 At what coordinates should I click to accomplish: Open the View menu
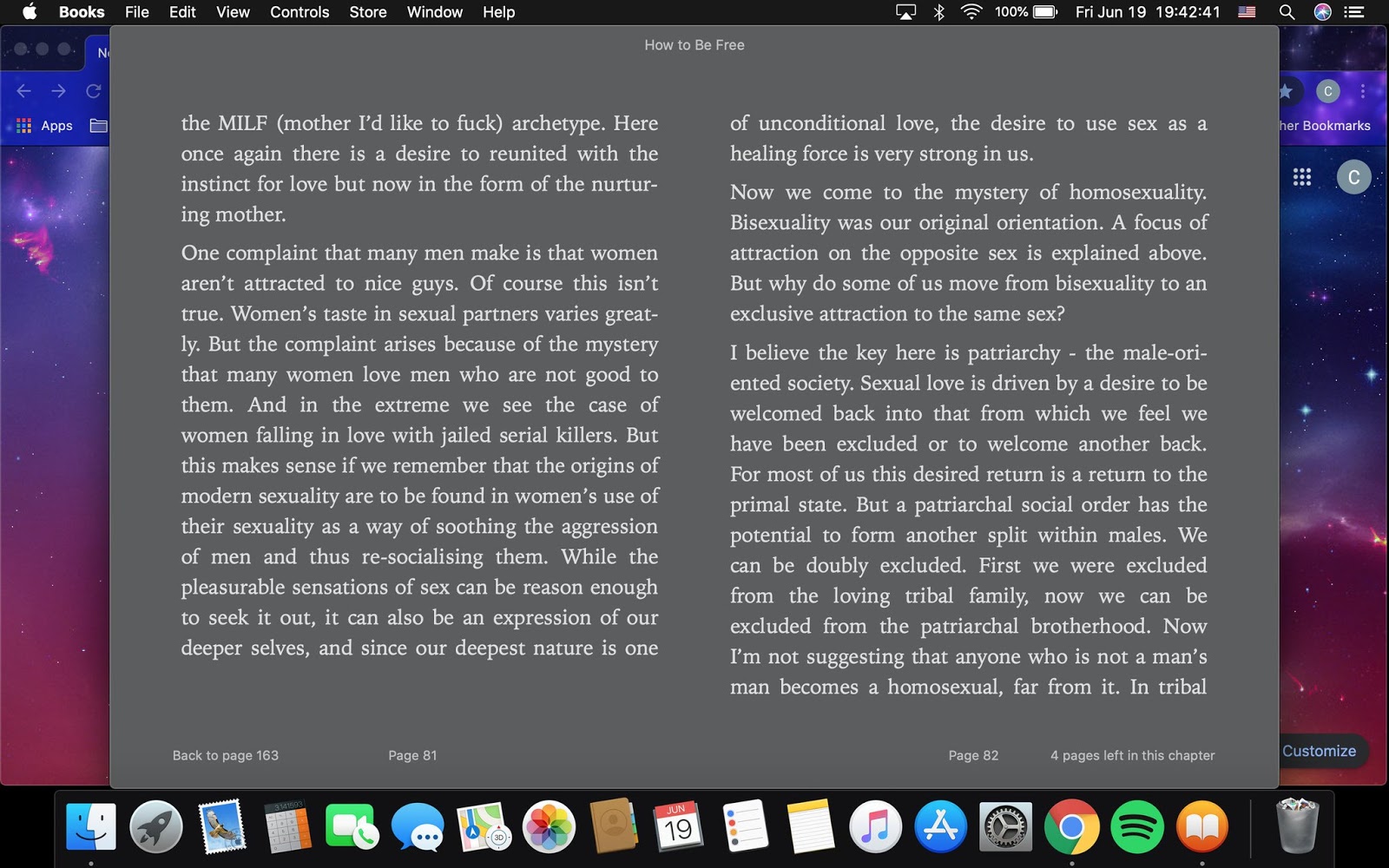click(x=233, y=12)
